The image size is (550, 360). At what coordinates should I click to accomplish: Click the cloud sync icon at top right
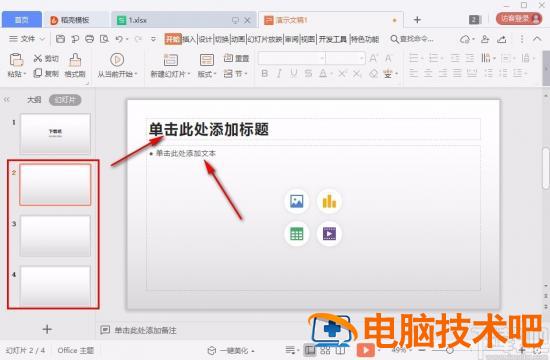click(x=465, y=39)
